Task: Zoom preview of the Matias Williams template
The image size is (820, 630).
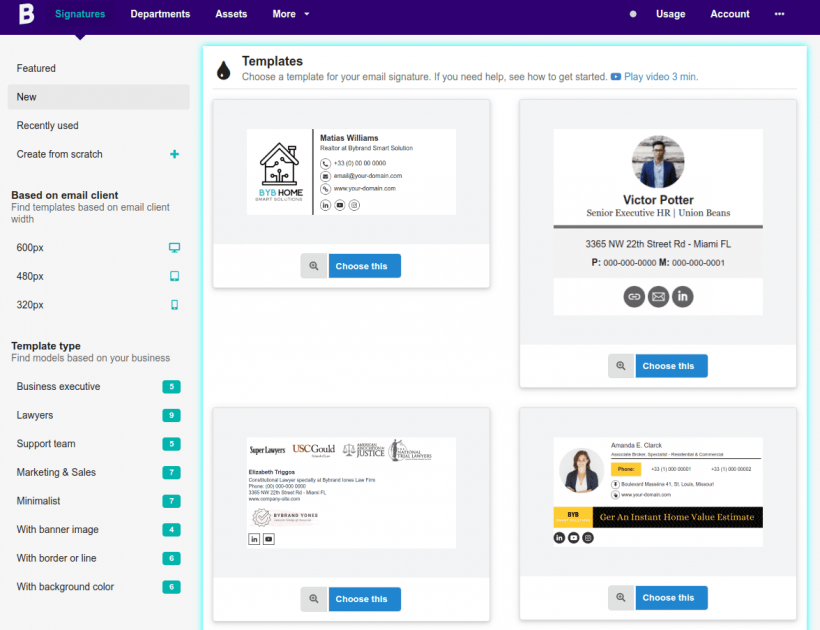Action: click(313, 266)
